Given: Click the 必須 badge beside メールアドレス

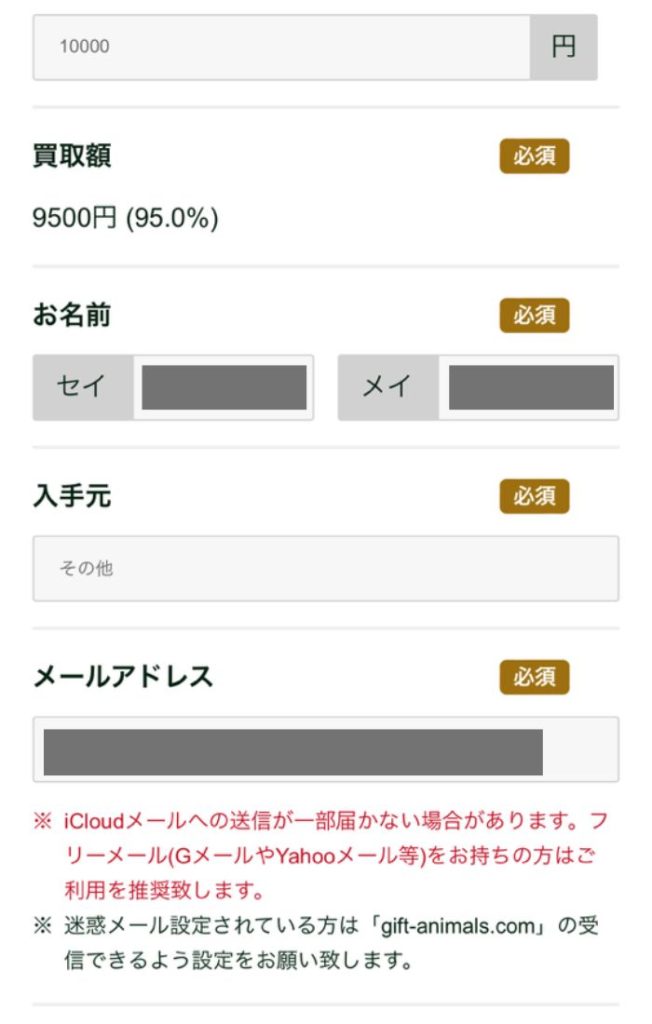Looking at the screenshot, I should coord(534,677).
